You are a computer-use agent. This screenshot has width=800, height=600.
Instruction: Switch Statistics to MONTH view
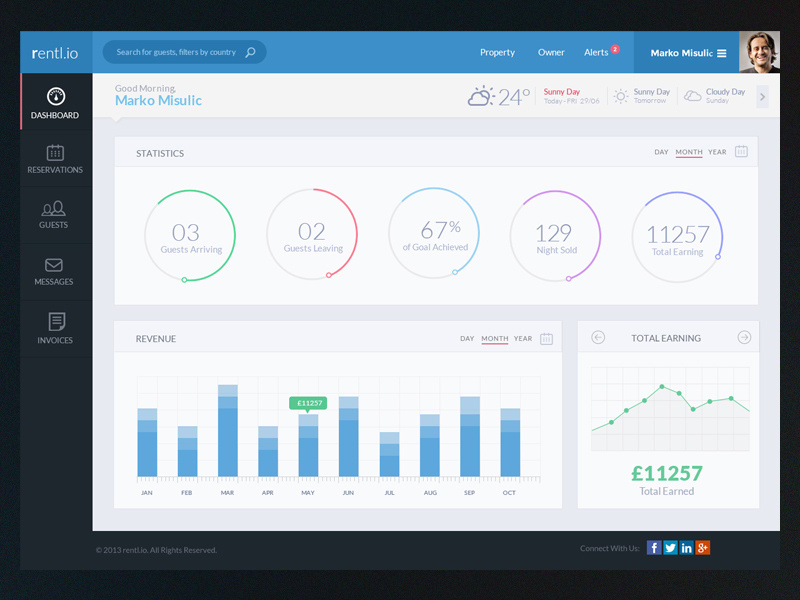[689, 152]
